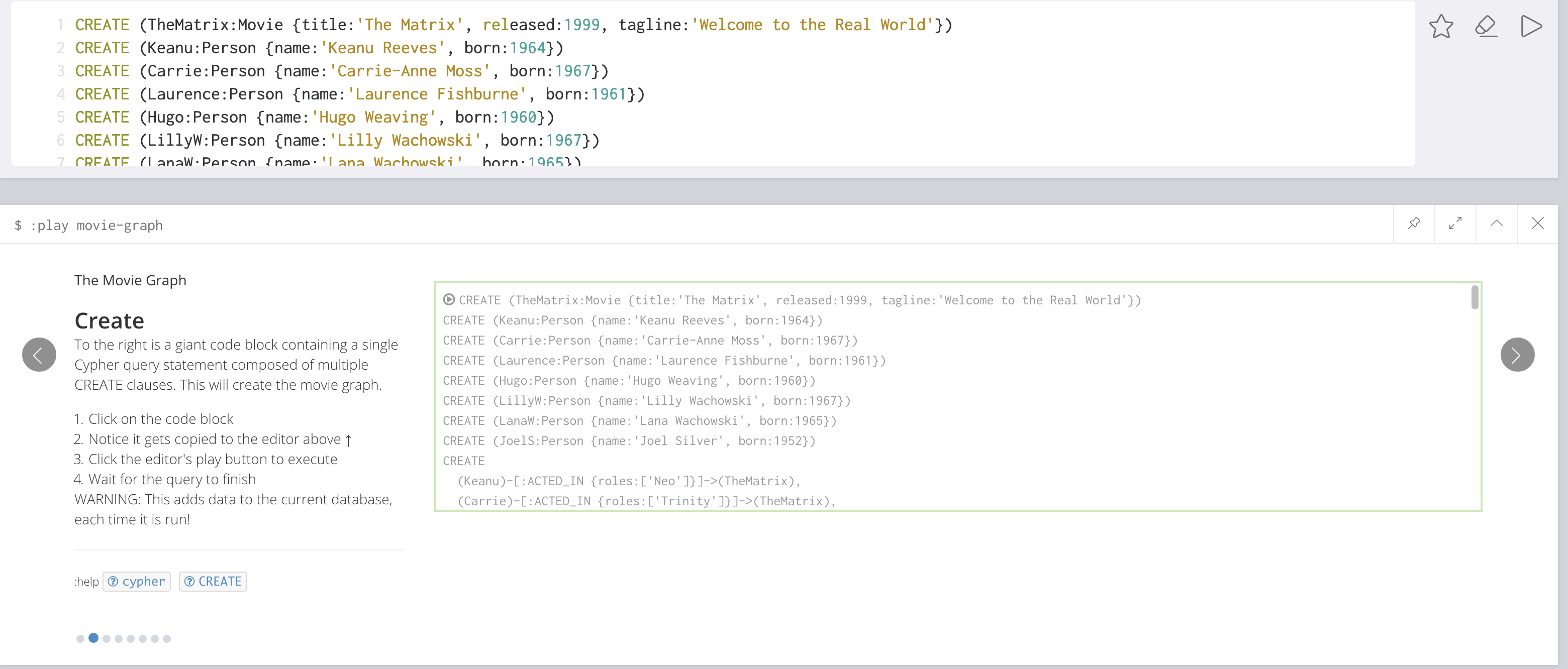This screenshot has height=669, width=1568.
Task: Go to the next guide slide
Action: 1517,355
